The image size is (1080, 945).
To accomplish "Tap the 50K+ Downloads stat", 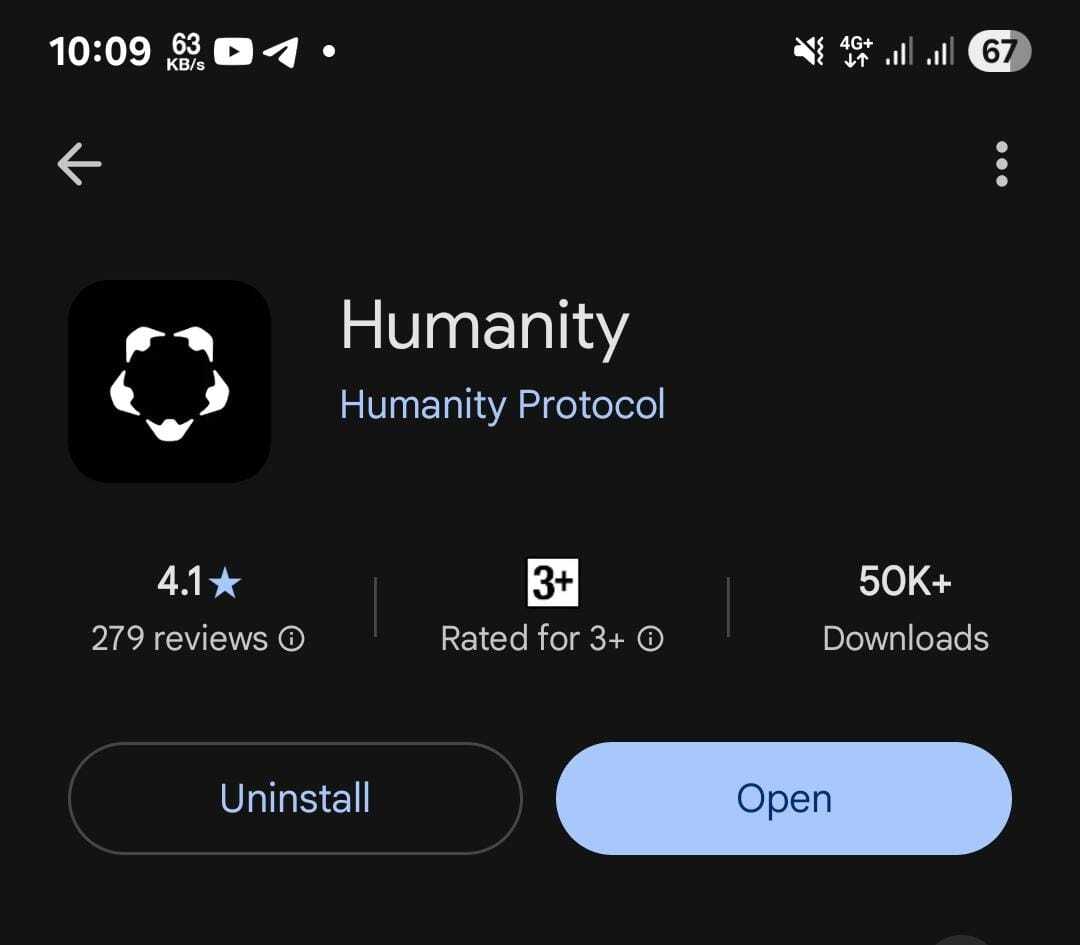I will pos(905,609).
